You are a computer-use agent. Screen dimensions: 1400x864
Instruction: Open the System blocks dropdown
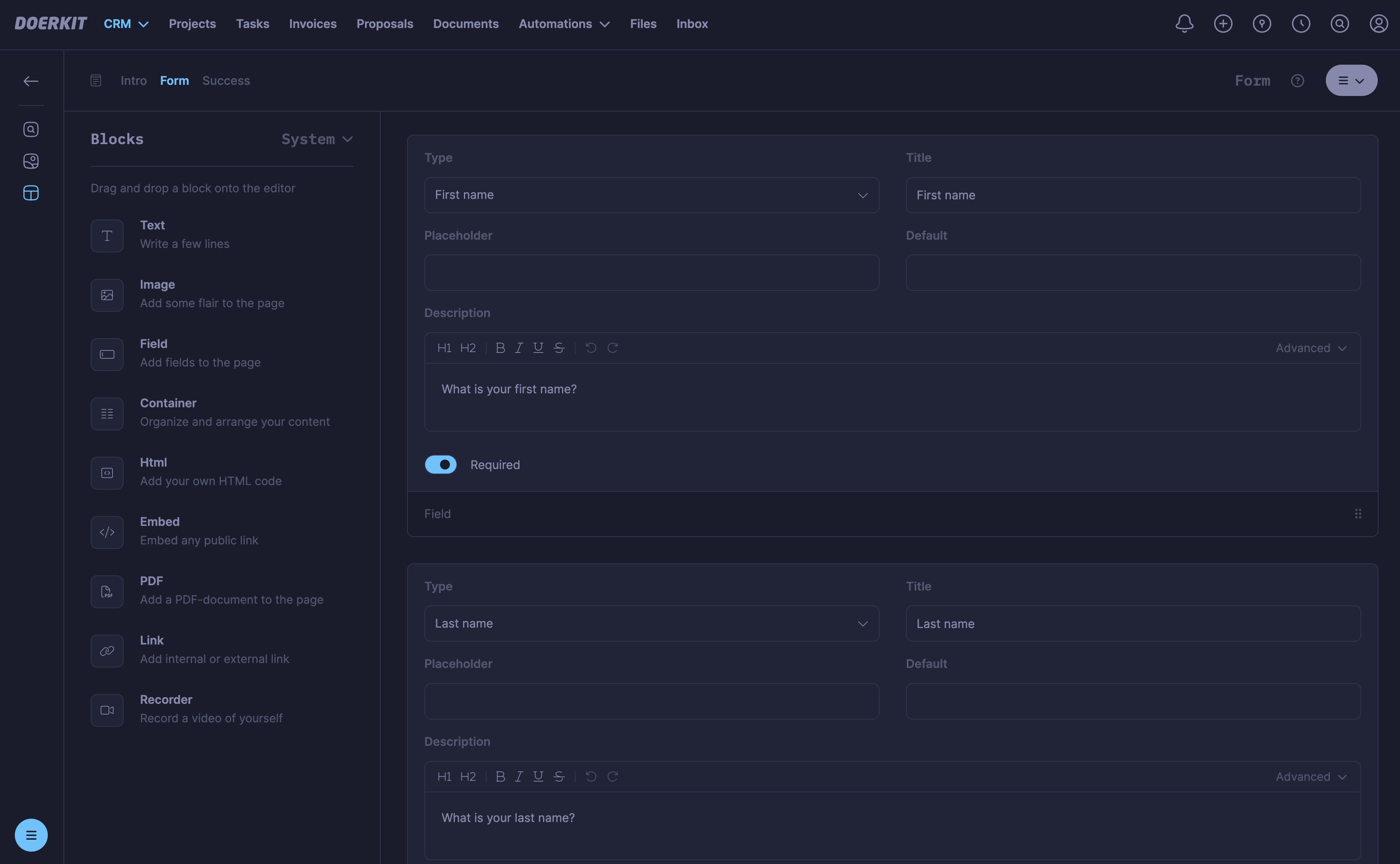coord(317,139)
